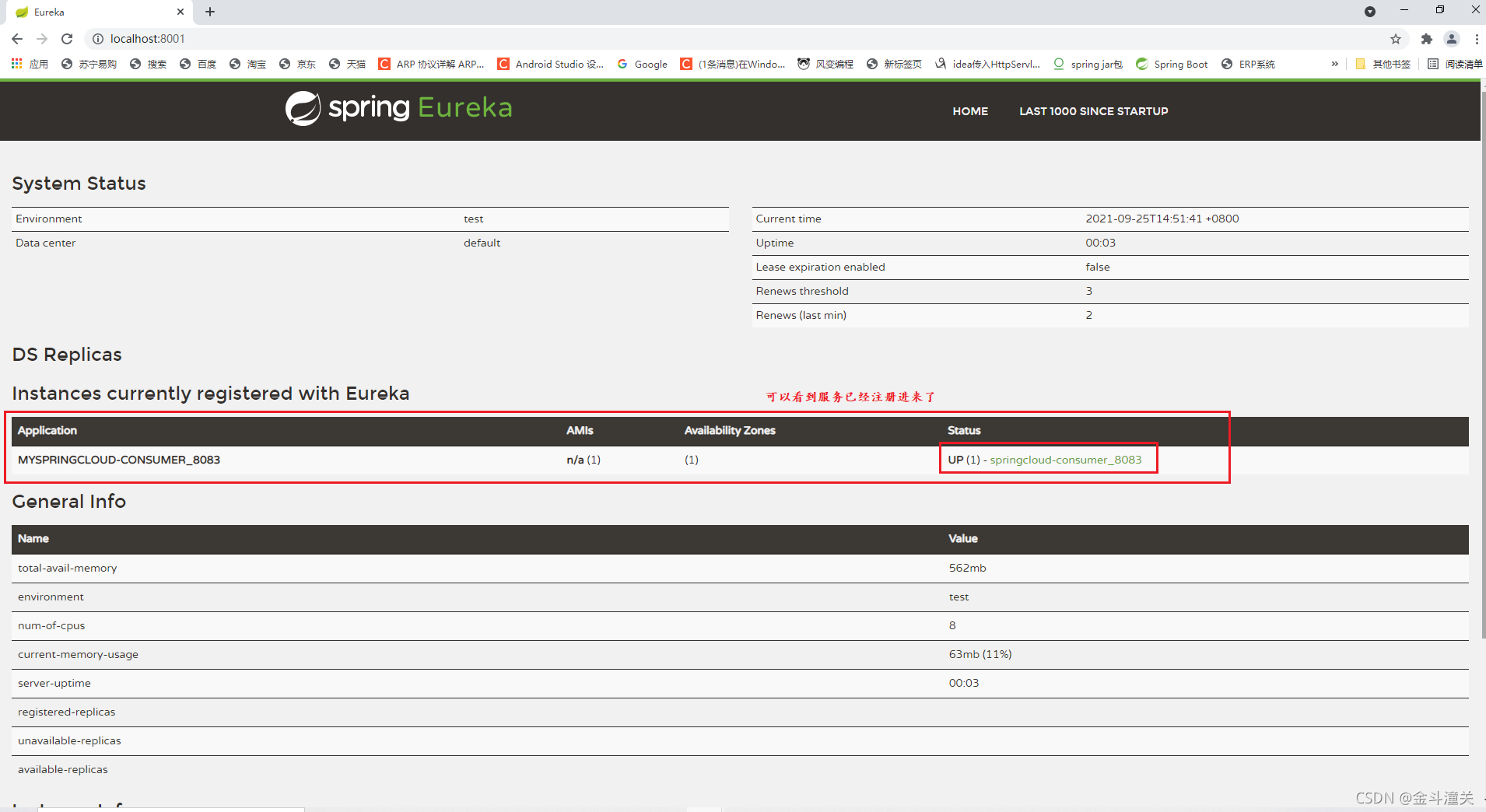
Task: Click the num-of-cpus row label
Action: click(x=51, y=625)
